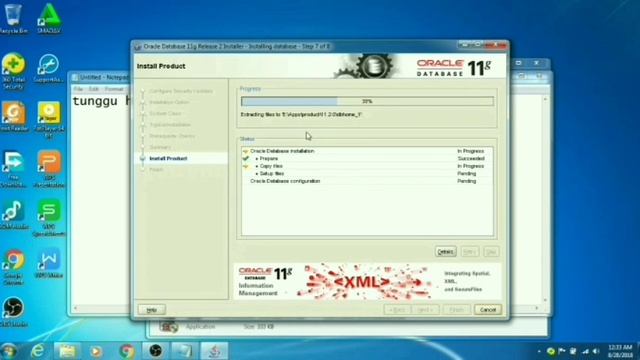Click the greyed Finish button

[457, 310]
